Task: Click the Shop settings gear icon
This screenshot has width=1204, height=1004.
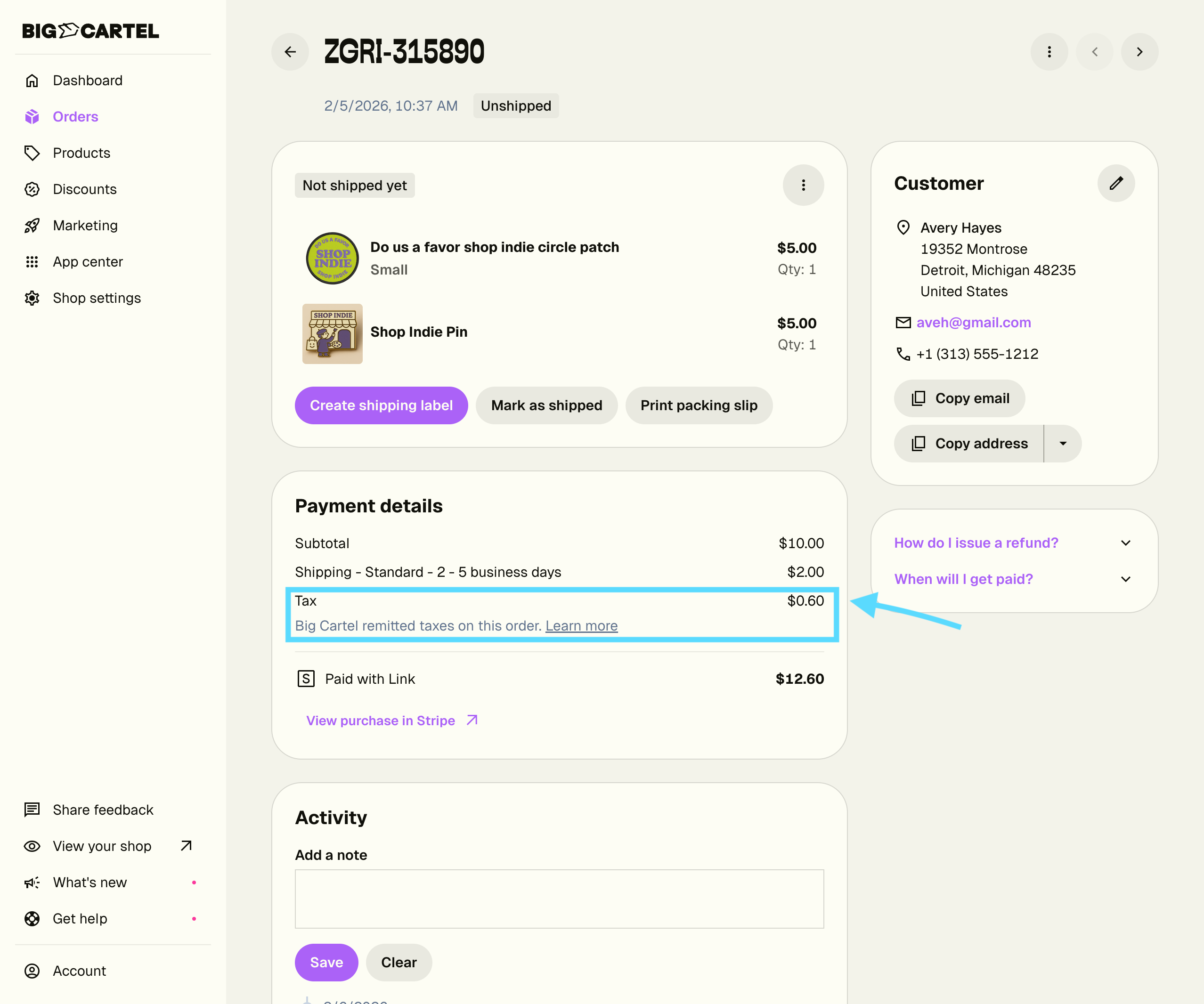Action: (x=32, y=298)
